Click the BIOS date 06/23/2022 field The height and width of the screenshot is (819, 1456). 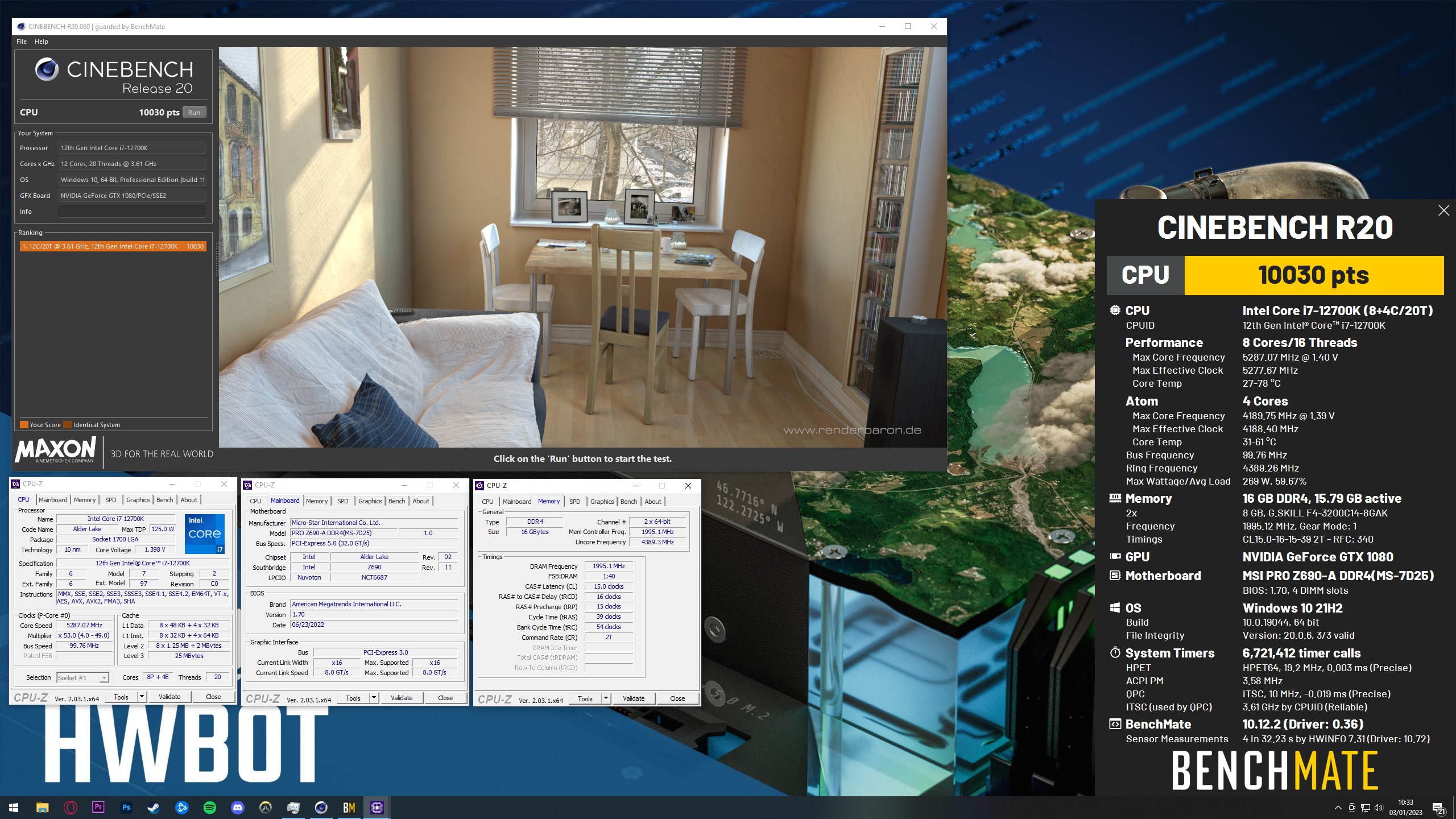click(x=374, y=624)
